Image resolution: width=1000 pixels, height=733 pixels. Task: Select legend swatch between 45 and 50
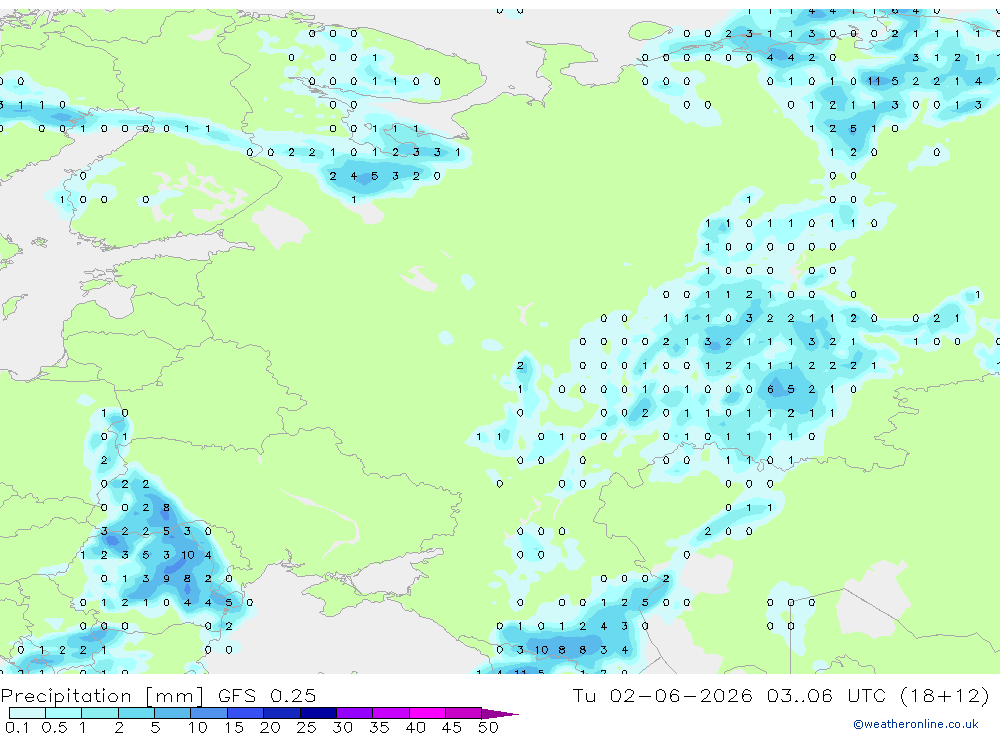(x=464, y=713)
